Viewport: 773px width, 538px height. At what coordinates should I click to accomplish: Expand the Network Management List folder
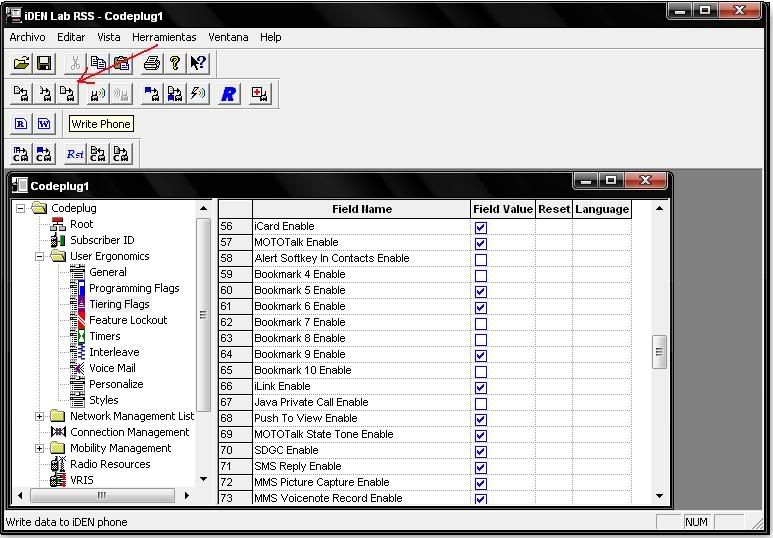pyautogui.click(x=39, y=417)
